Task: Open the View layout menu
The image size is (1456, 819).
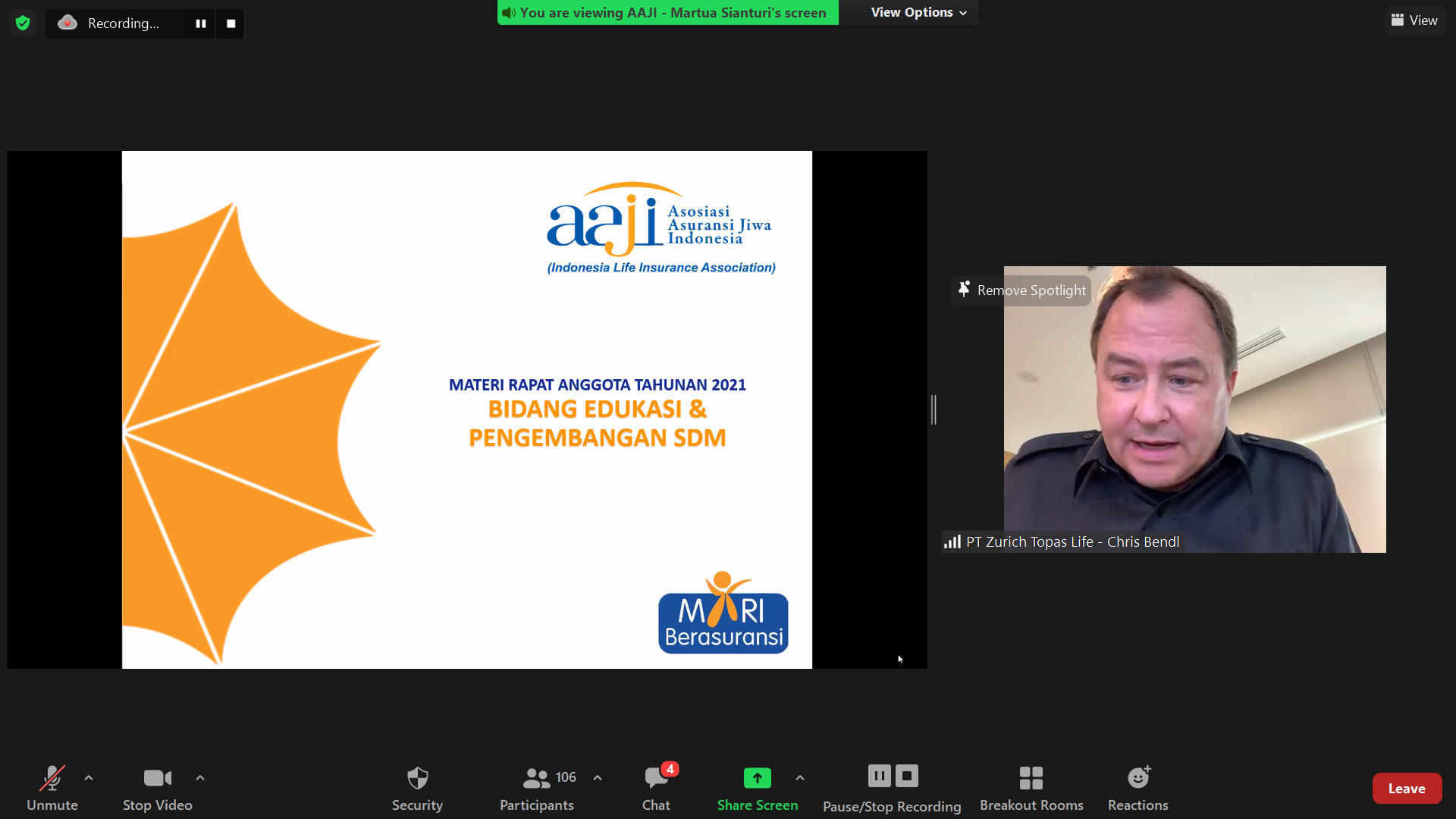Action: (1414, 20)
